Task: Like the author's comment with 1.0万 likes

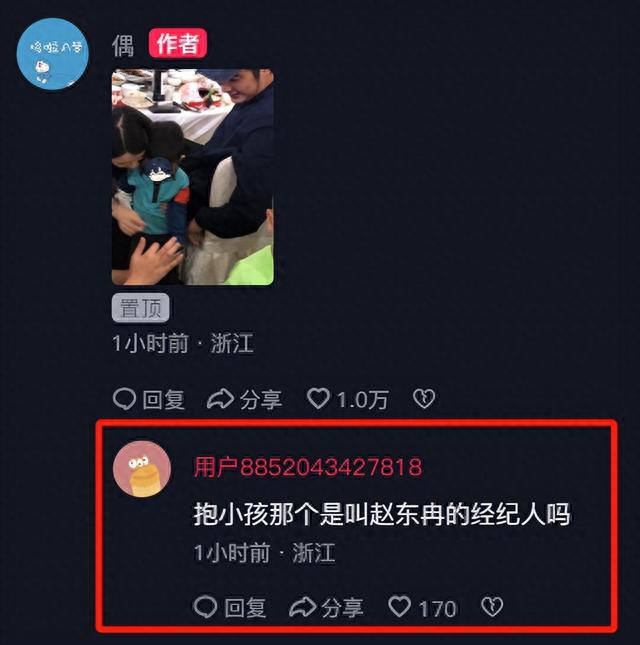Action: click(x=318, y=398)
